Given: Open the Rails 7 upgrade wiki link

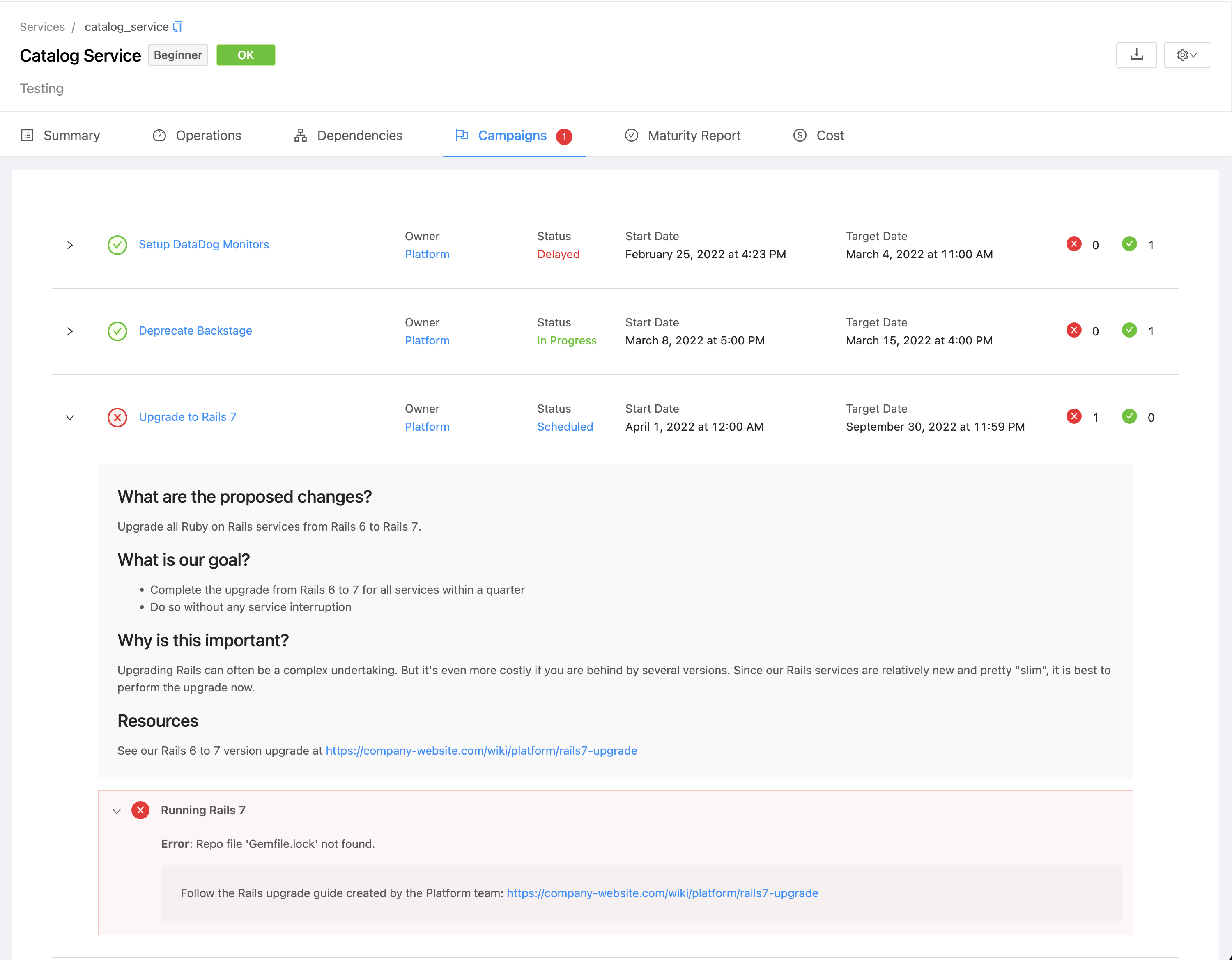Looking at the screenshot, I should (x=481, y=749).
